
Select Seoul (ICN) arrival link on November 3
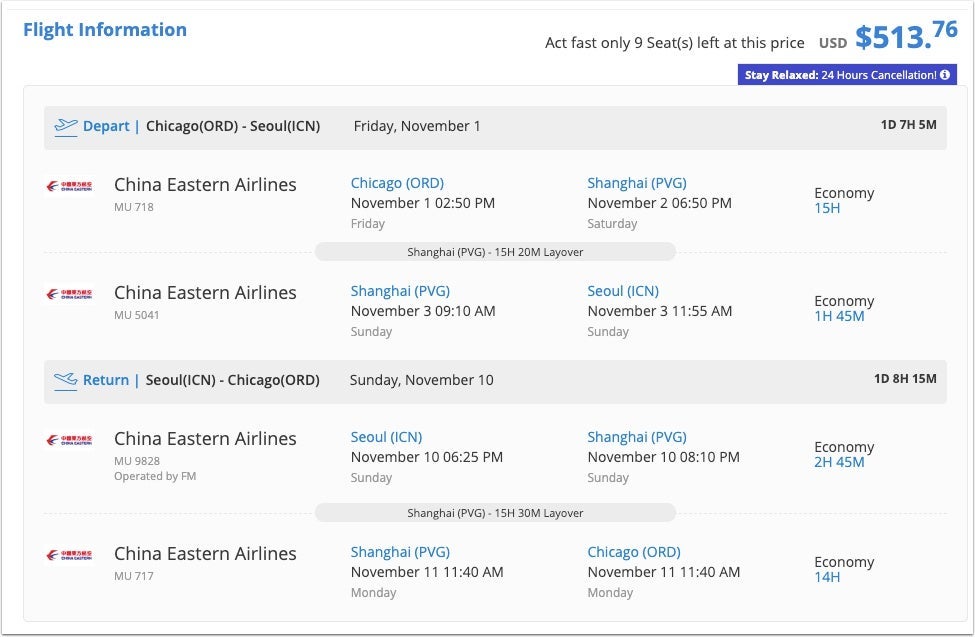point(623,291)
